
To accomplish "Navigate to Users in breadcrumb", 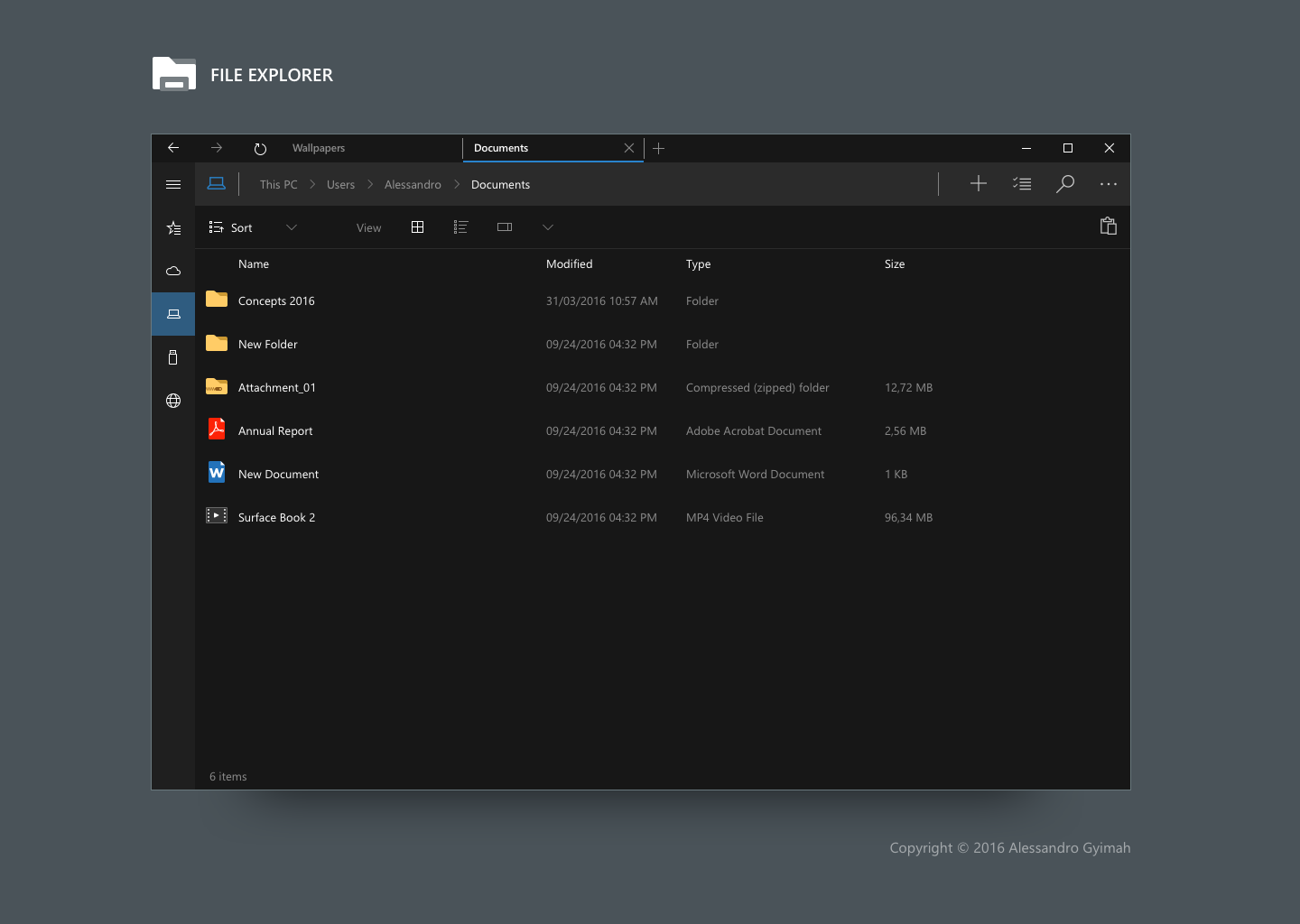I will pos(340,185).
